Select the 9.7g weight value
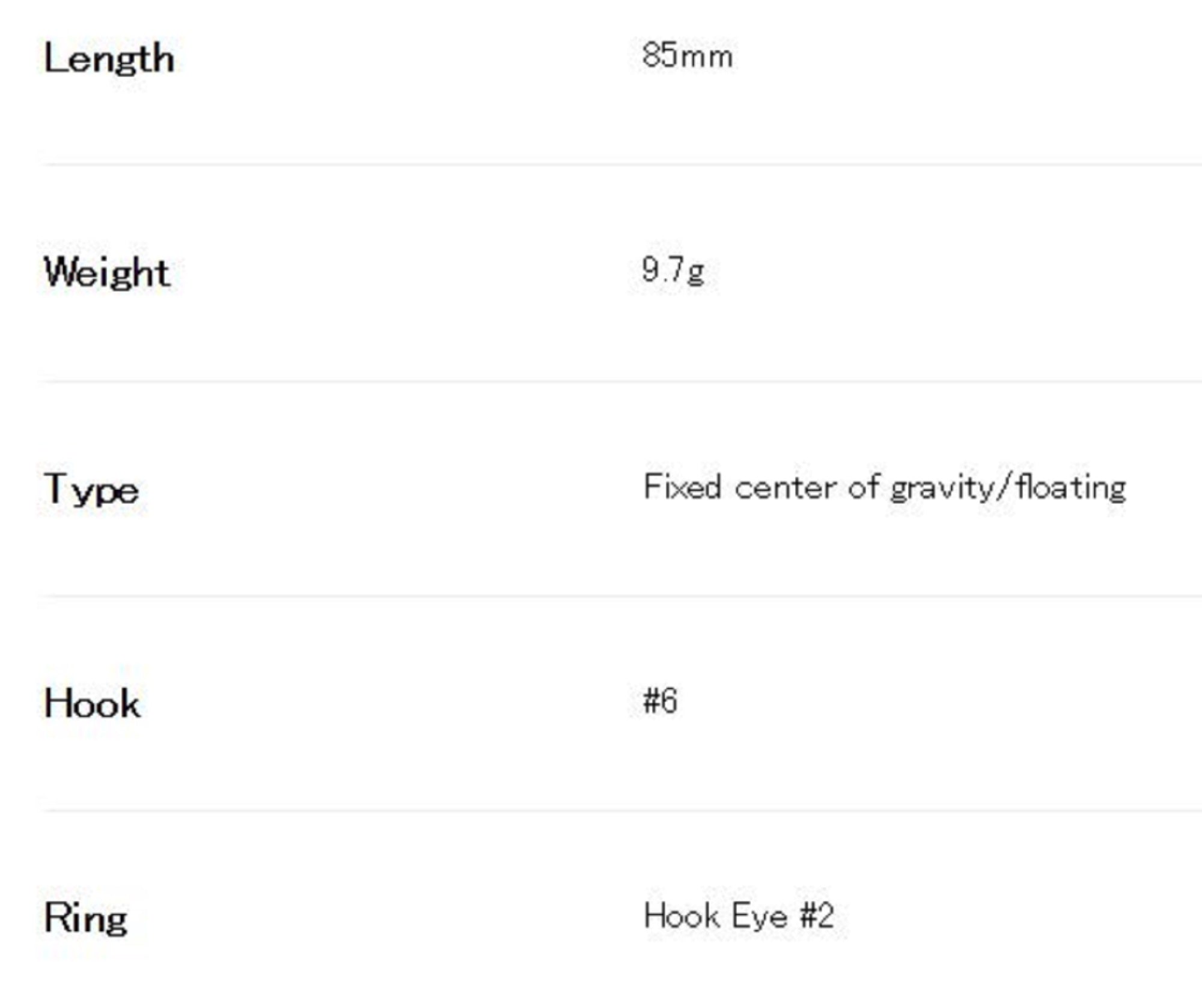This screenshot has width=1202, height=1008. (673, 270)
